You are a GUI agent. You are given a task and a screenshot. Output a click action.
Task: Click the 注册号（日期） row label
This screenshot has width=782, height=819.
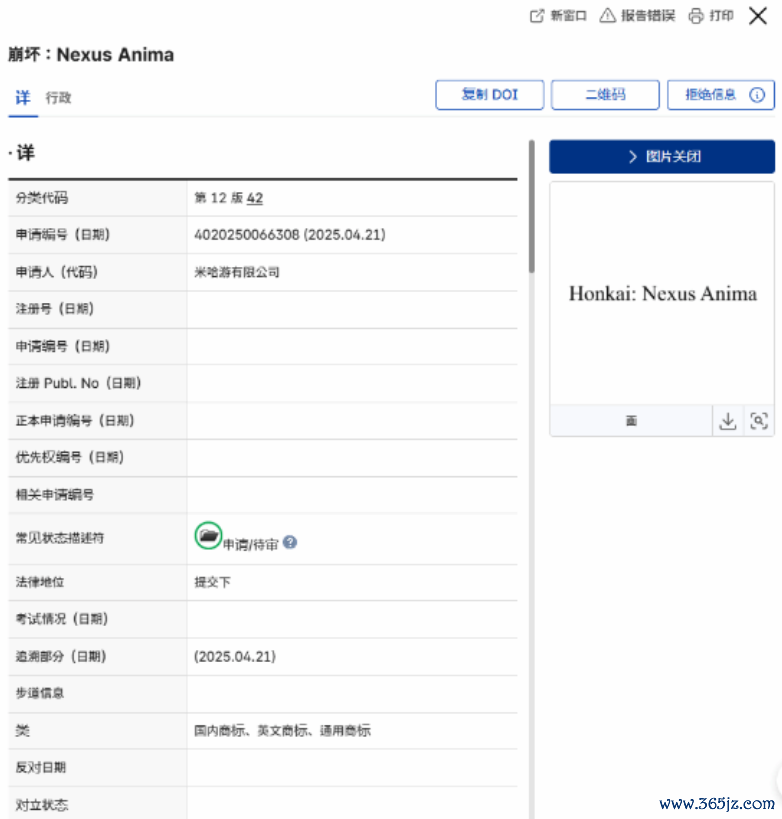click(54, 309)
